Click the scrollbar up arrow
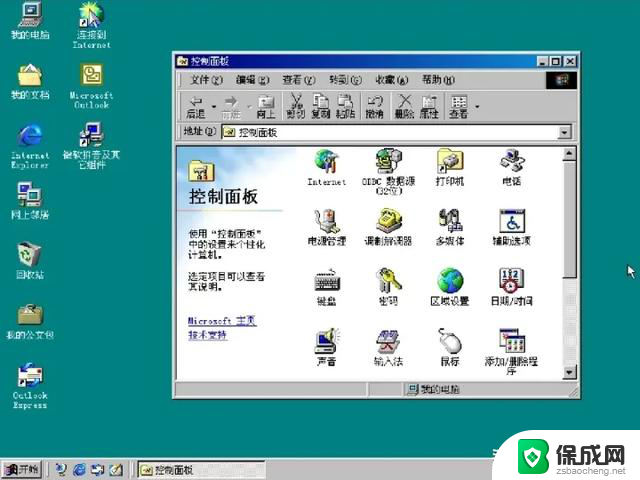 [569, 154]
